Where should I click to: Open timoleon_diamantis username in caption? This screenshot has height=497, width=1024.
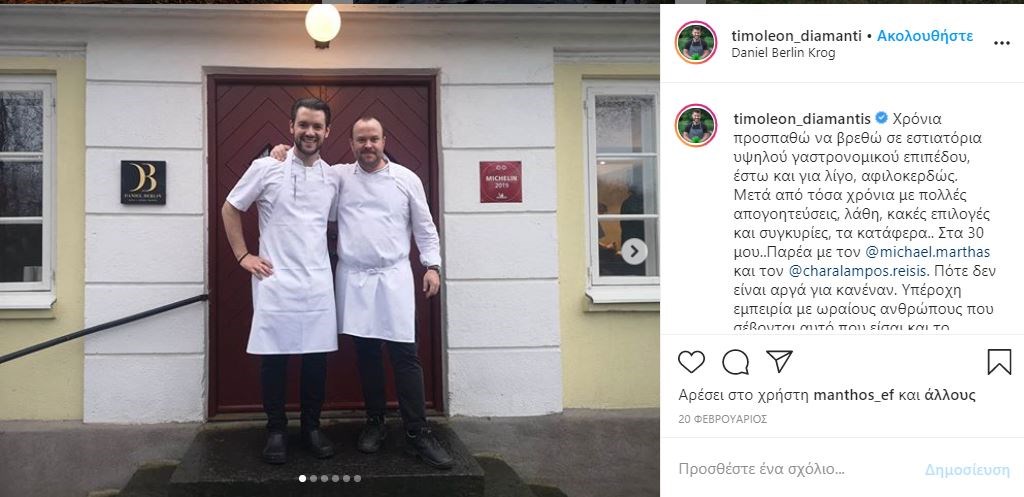point(802,119)
